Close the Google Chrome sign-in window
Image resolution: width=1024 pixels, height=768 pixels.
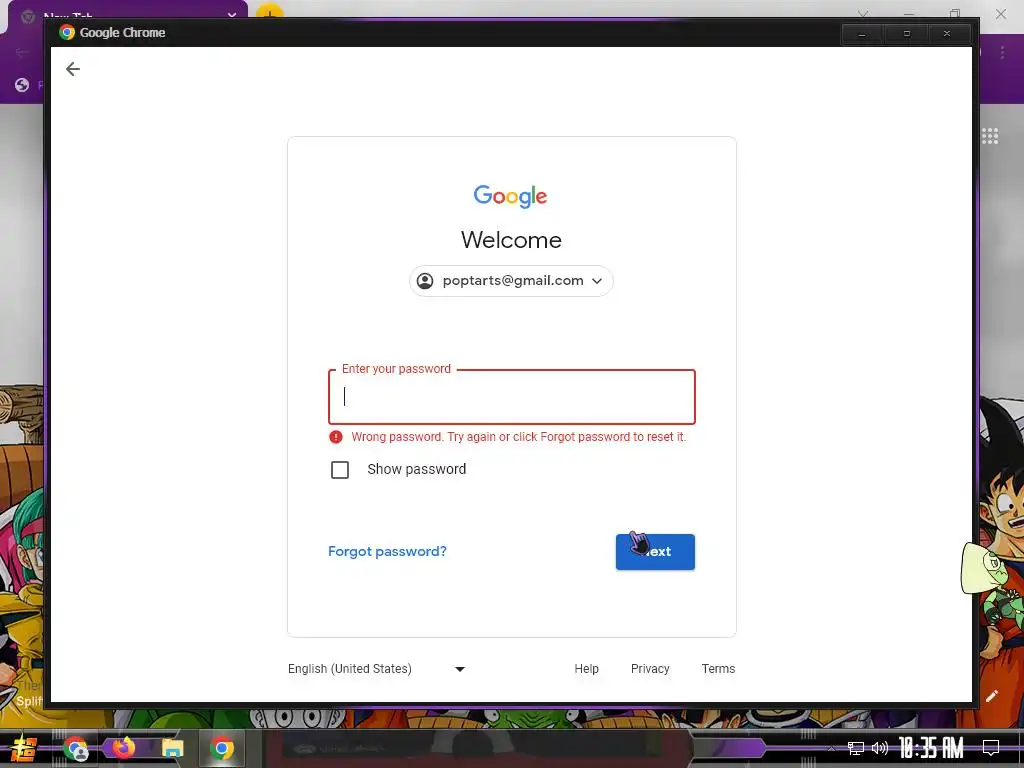[947, 34]
